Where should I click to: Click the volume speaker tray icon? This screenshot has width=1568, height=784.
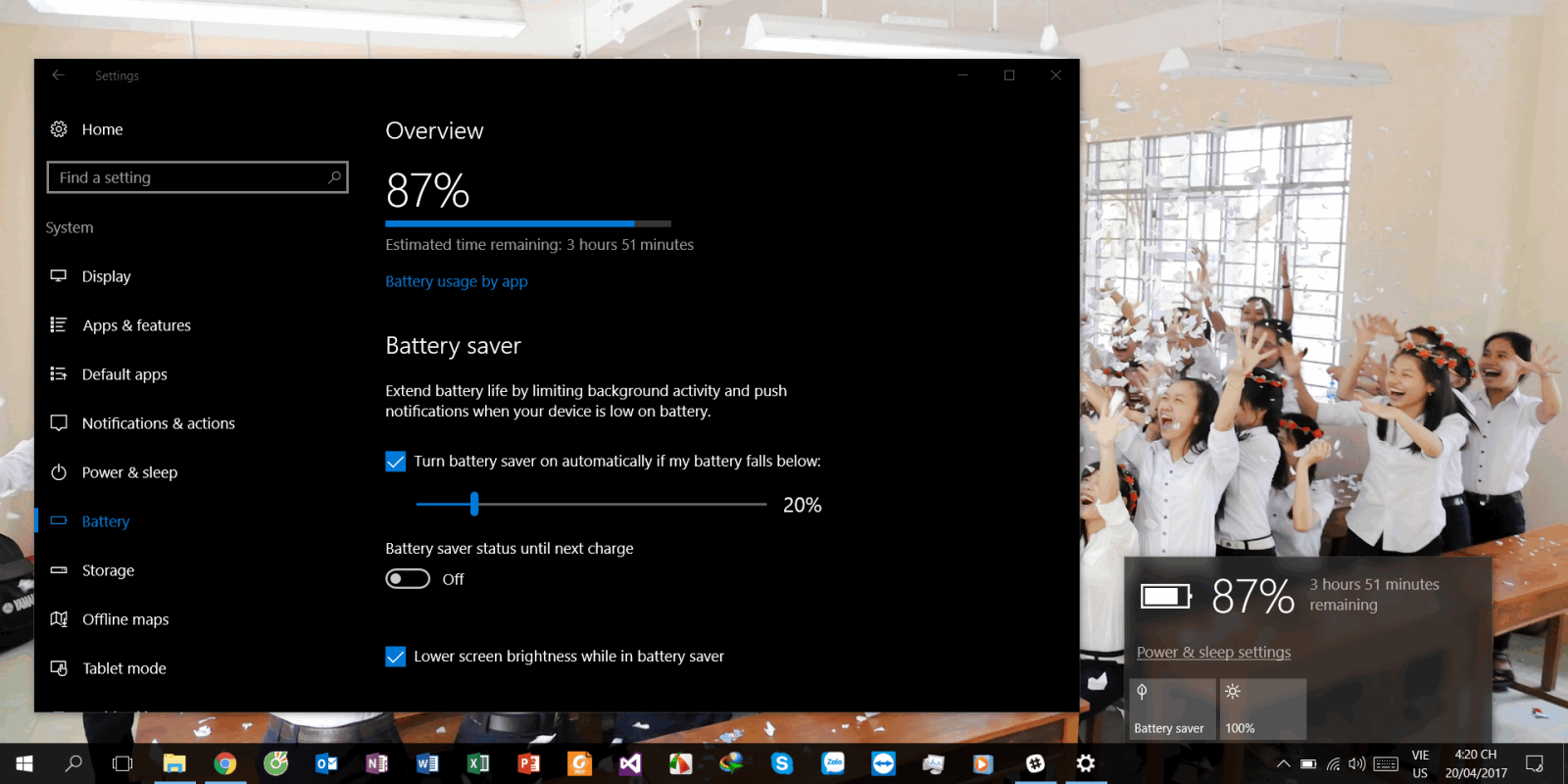1357,764
